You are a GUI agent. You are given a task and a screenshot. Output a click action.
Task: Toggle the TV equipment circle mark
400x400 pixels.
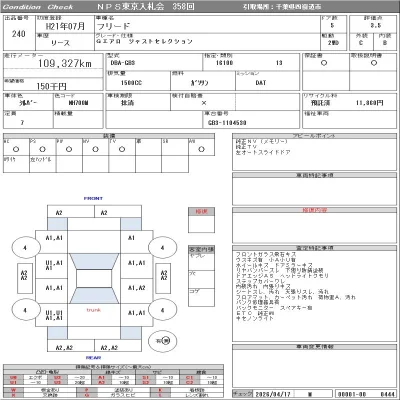pos(122,149)
